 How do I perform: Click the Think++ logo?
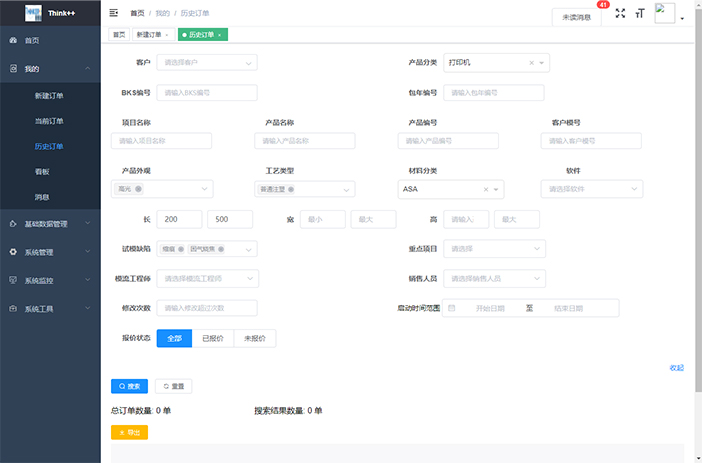pos(33,13)
